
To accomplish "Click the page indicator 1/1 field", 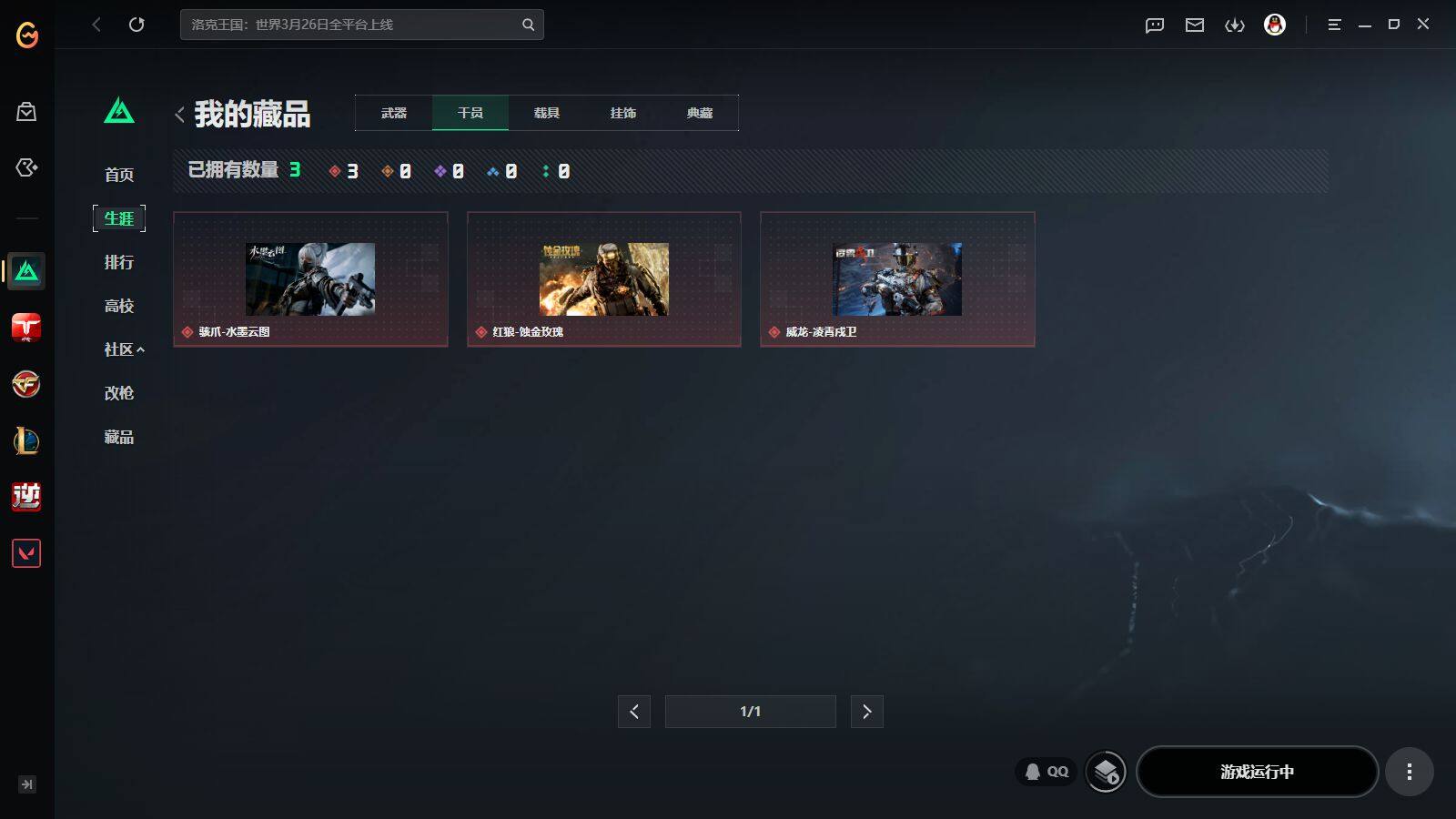I will coord(751,712).
